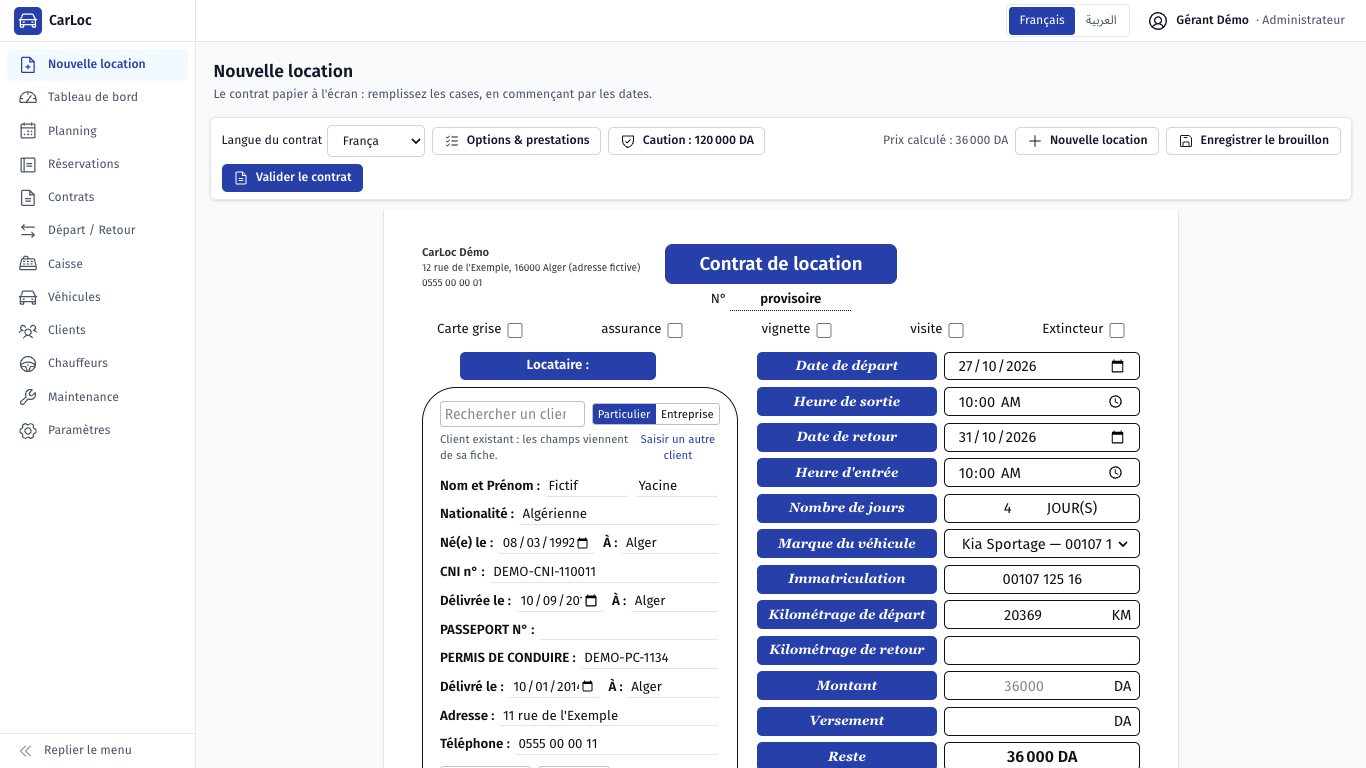1366x768 pixels.
Task: Click Valider le contrat button
Action: pos(292,178)
